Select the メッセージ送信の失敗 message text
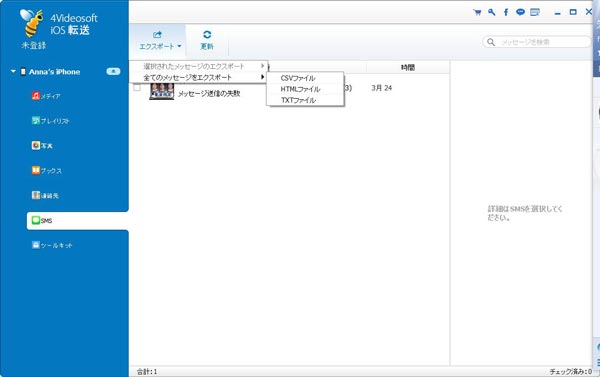The image size is (600, 377). tap(209, 93)
